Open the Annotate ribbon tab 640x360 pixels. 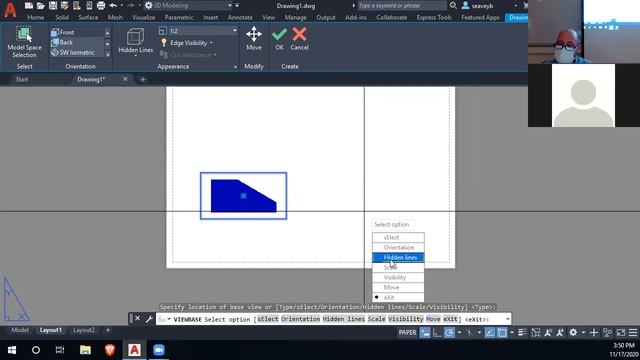coord(240,18)
